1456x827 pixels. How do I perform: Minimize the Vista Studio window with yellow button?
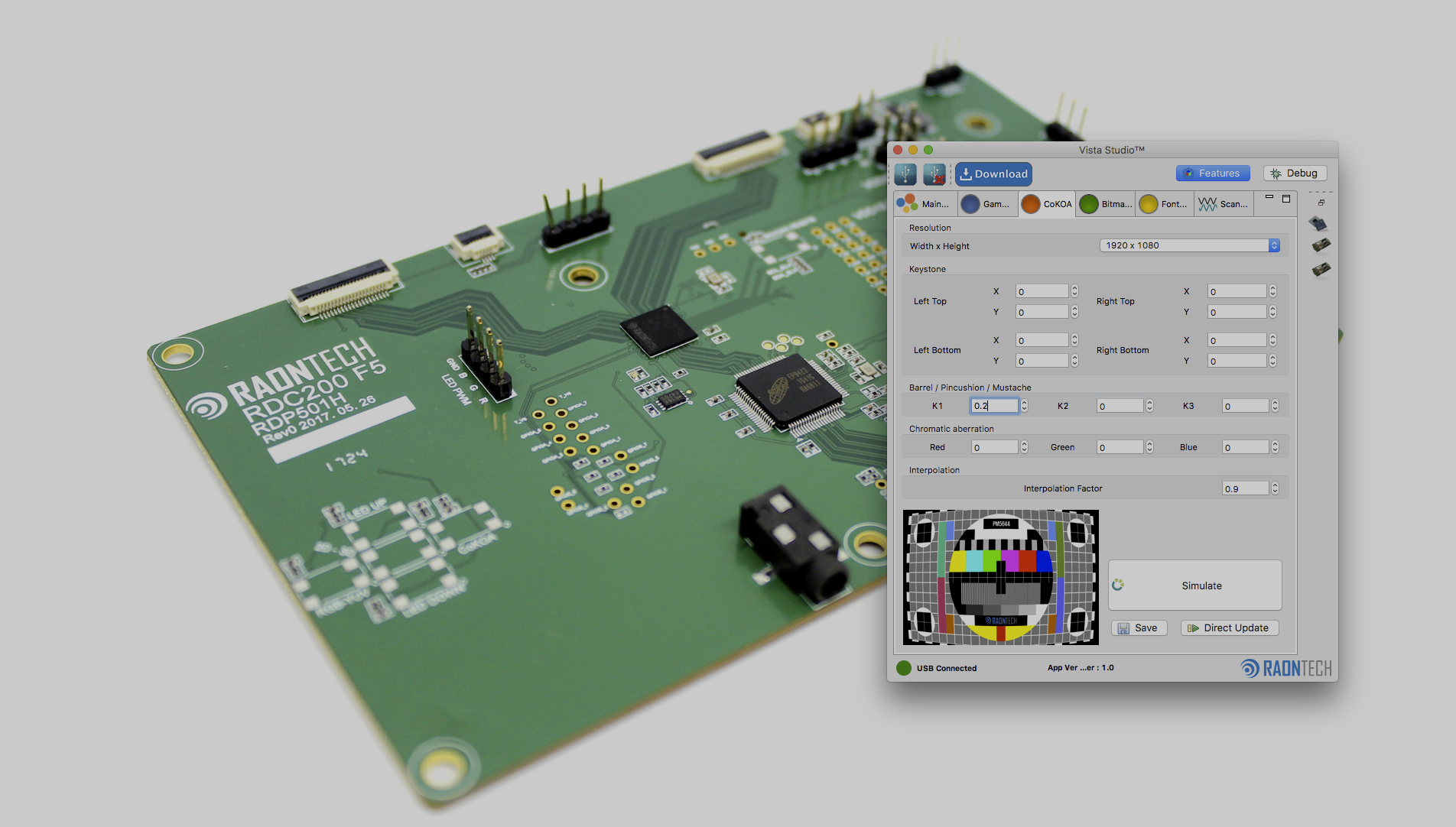coord(913,150)
